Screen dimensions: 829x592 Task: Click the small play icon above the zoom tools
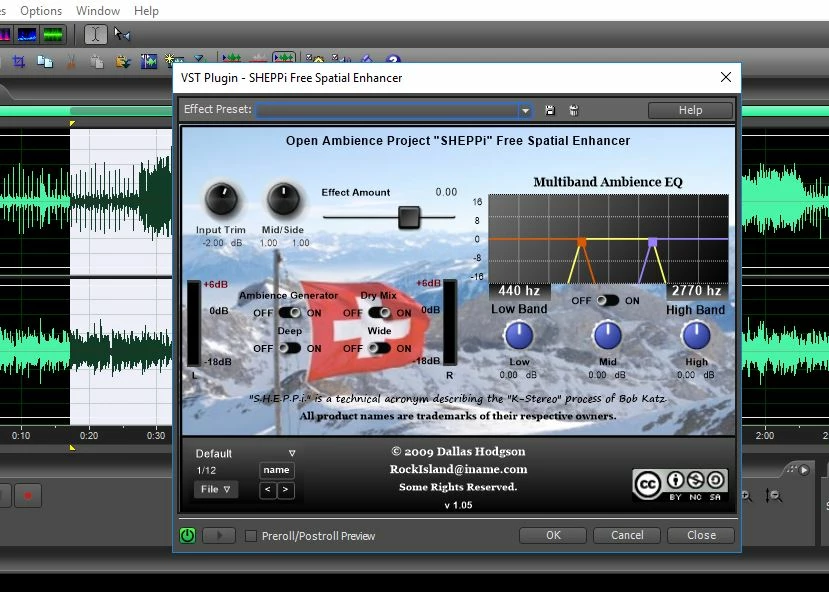tap(804, 469)
